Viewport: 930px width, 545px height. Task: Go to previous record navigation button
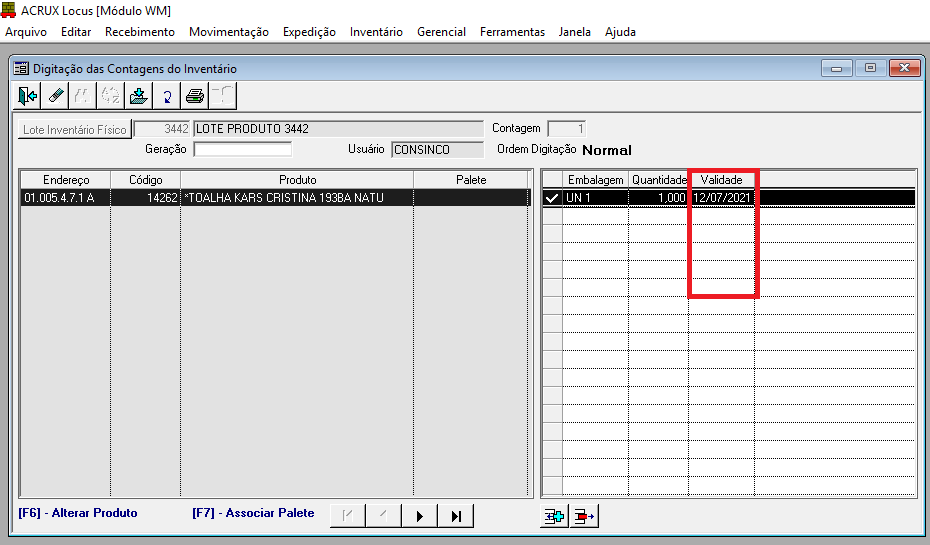click(384, 516)
